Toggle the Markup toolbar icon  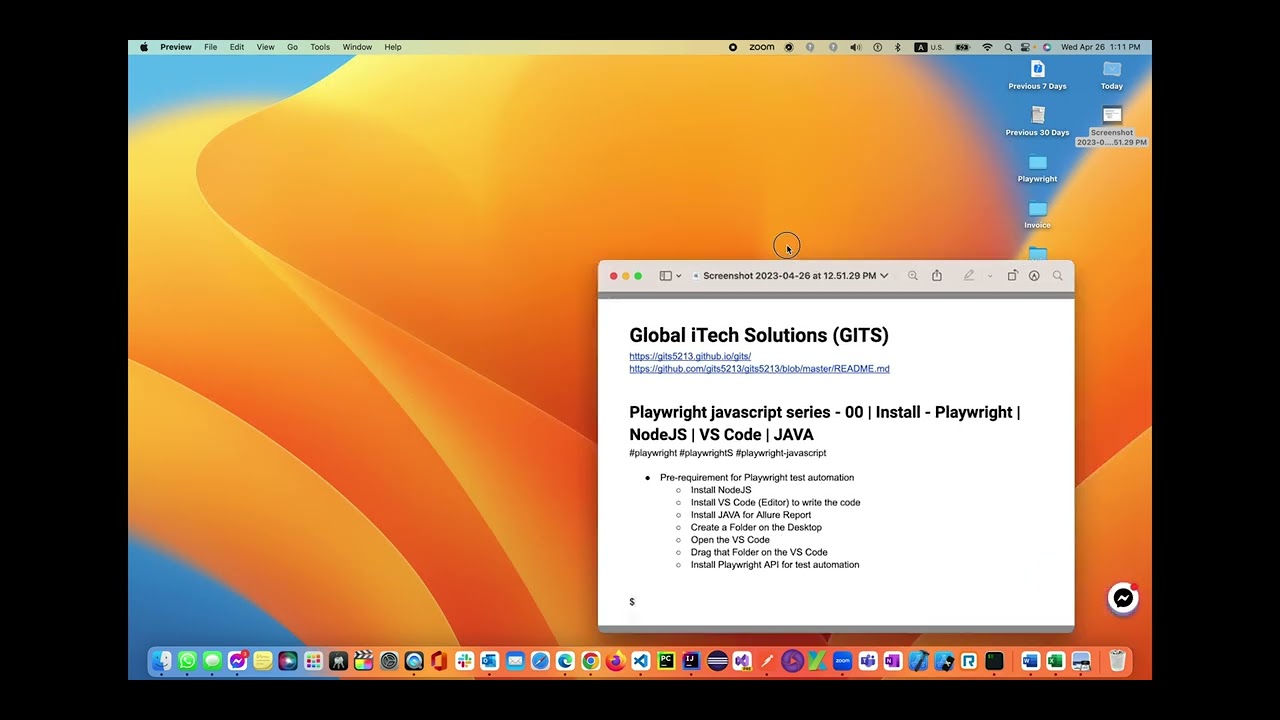coord(1034,276)
